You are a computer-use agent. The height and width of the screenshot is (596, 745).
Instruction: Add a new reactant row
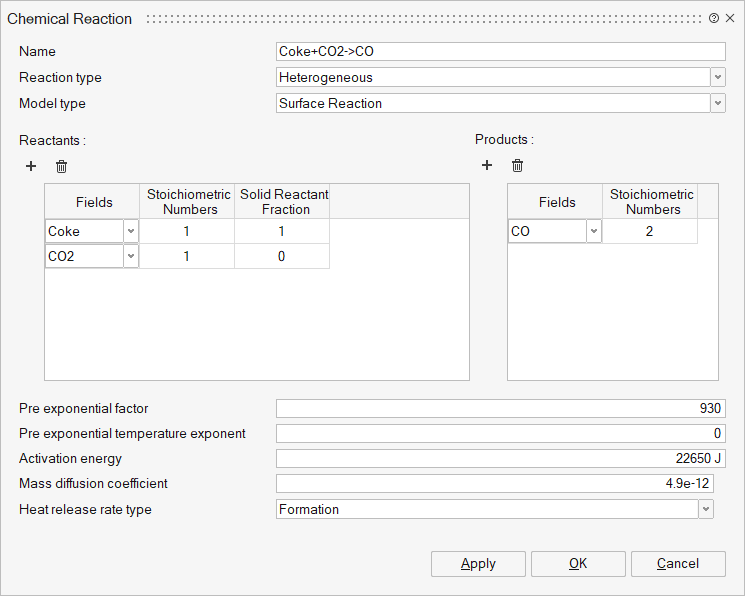pos(31,166)
